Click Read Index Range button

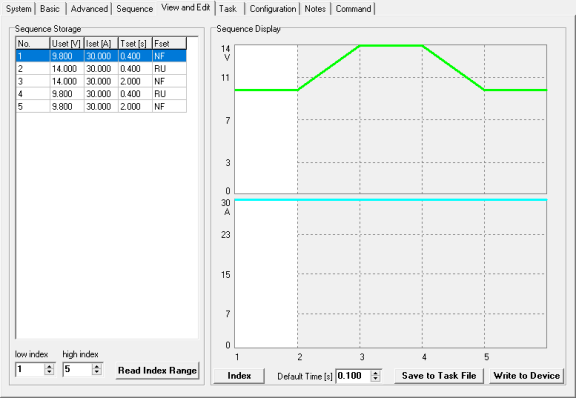[157, 370]
